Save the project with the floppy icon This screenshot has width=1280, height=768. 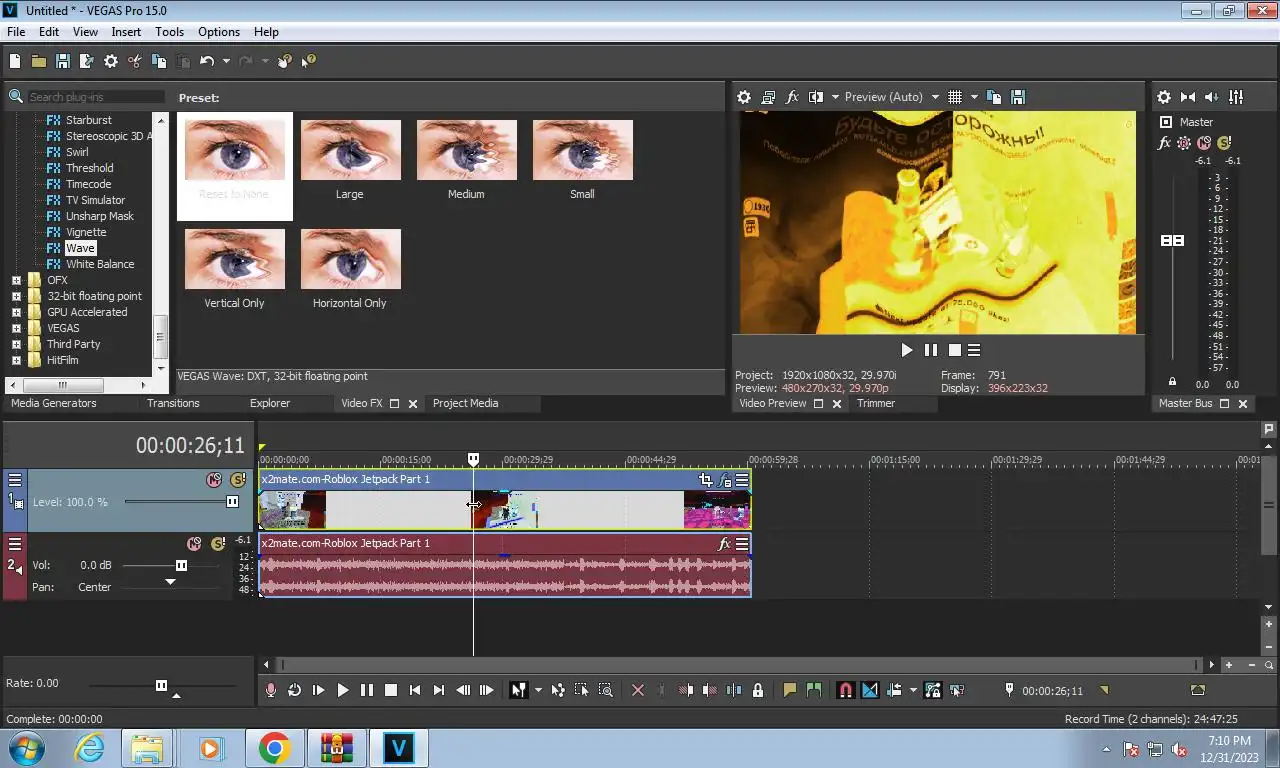[x=62, y=61]
